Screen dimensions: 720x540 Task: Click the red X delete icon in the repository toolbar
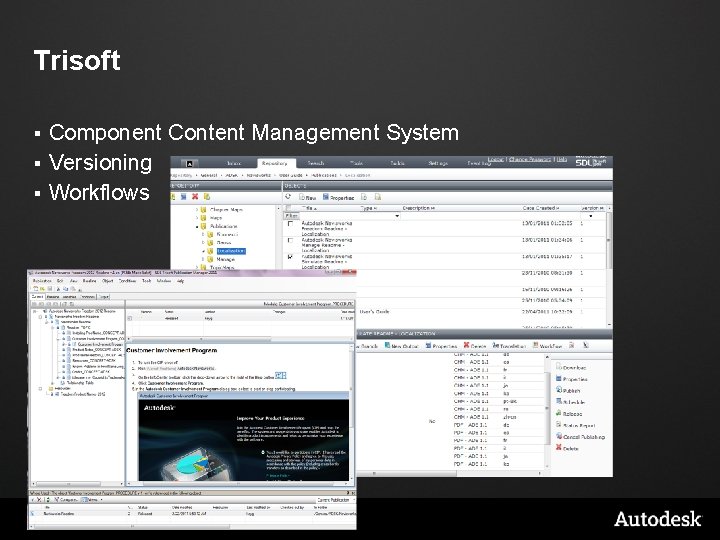195,197
